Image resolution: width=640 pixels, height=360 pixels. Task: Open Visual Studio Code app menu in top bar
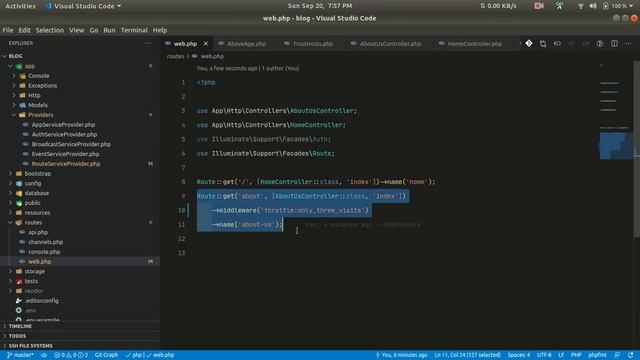point(84,6)
